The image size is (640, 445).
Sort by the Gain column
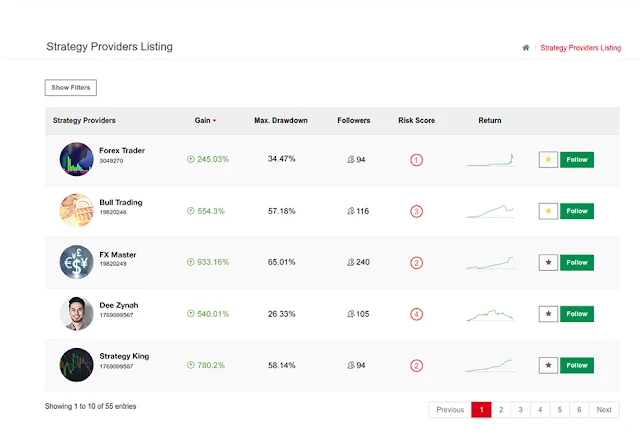(x=205, y=121)
